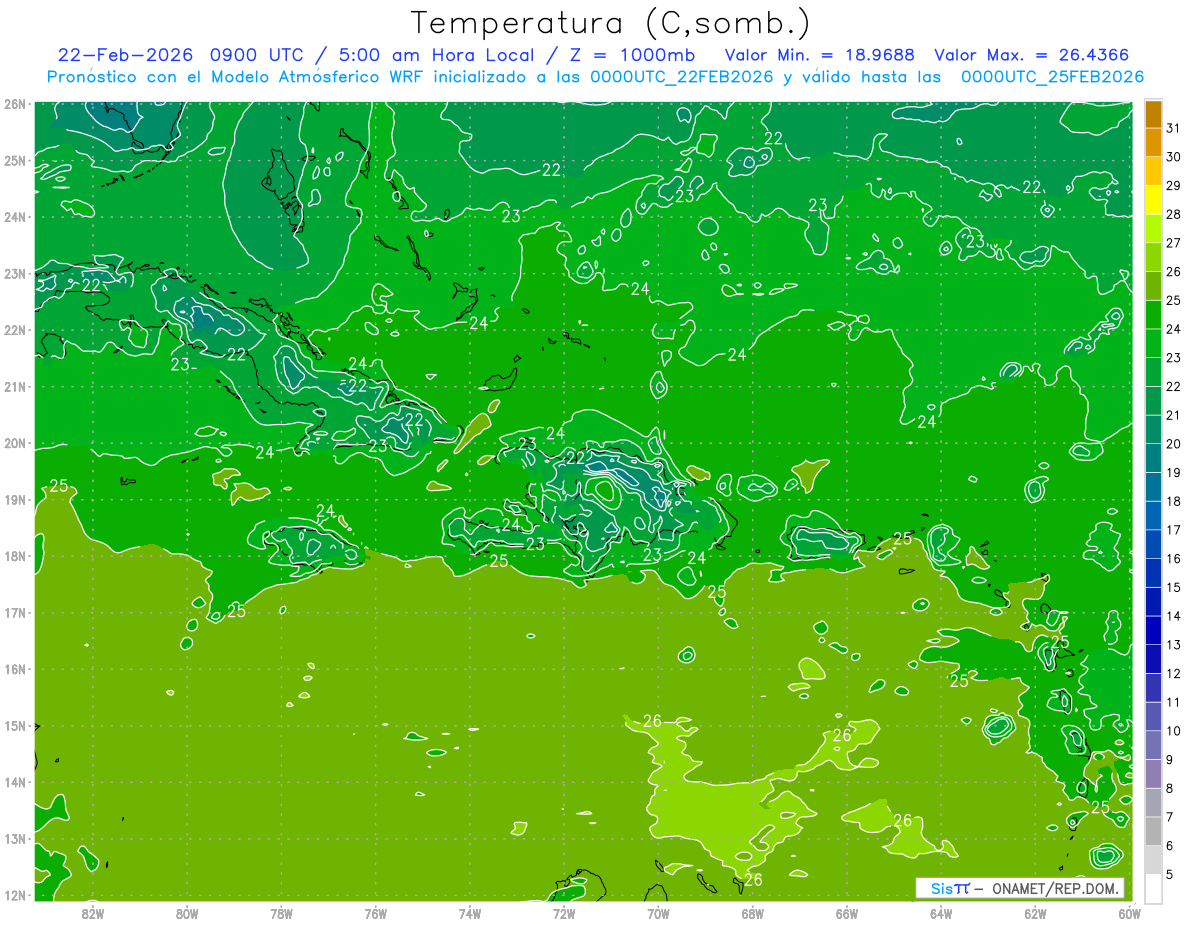Click the "72W" longitude axis label

coord(564,912)
